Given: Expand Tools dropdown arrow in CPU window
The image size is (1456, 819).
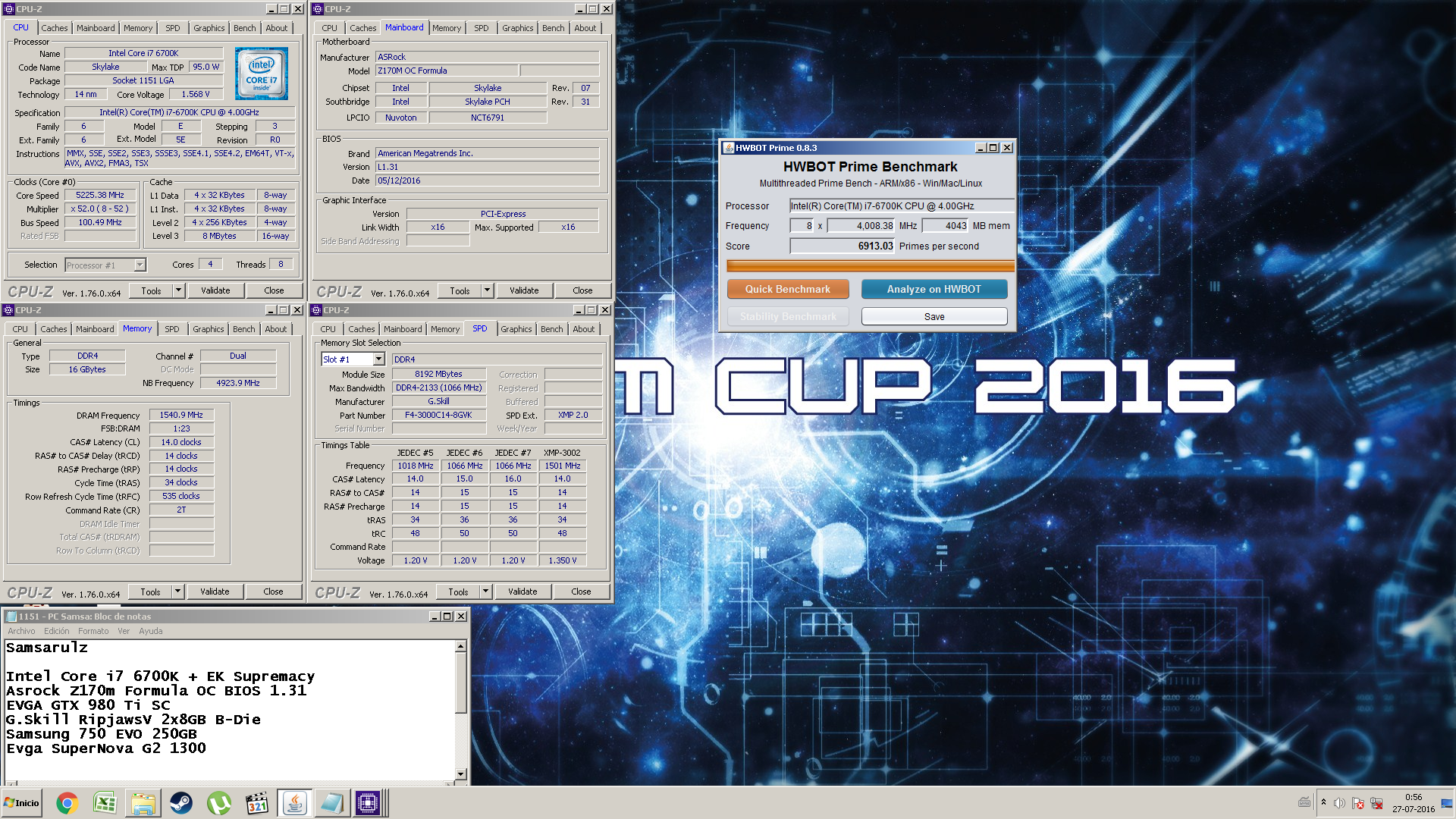Looking at the screenshot, I should coord(178,290).
